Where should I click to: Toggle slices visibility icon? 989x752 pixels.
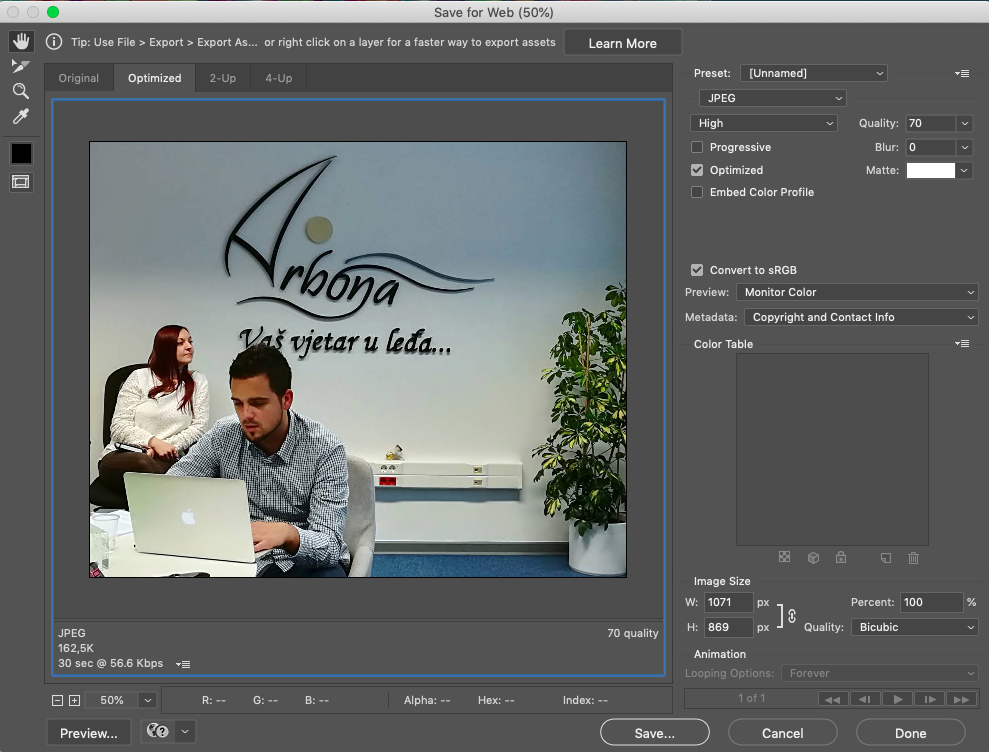coord(21,182)
